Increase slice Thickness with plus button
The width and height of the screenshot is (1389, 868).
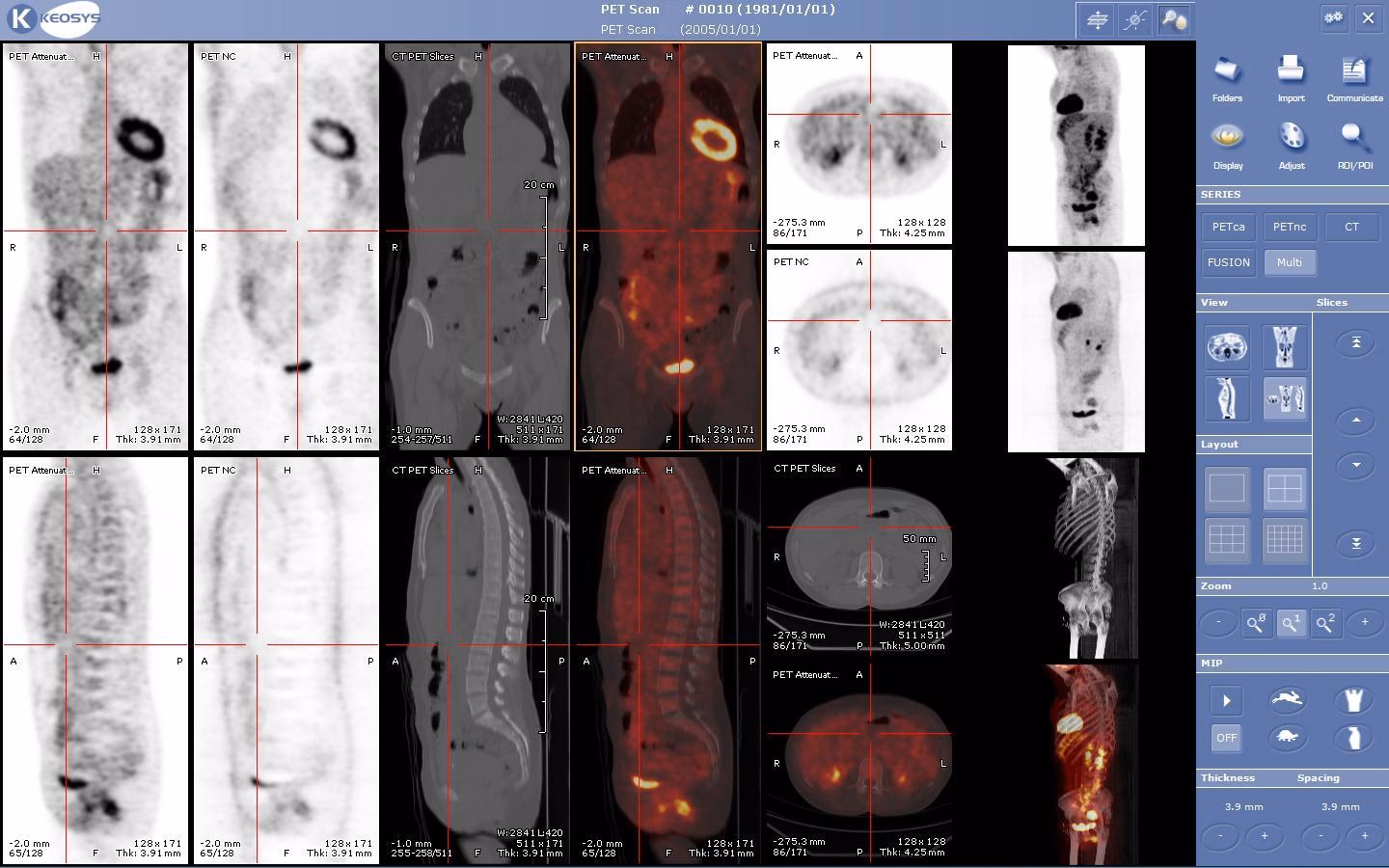tap(1264, 837)
